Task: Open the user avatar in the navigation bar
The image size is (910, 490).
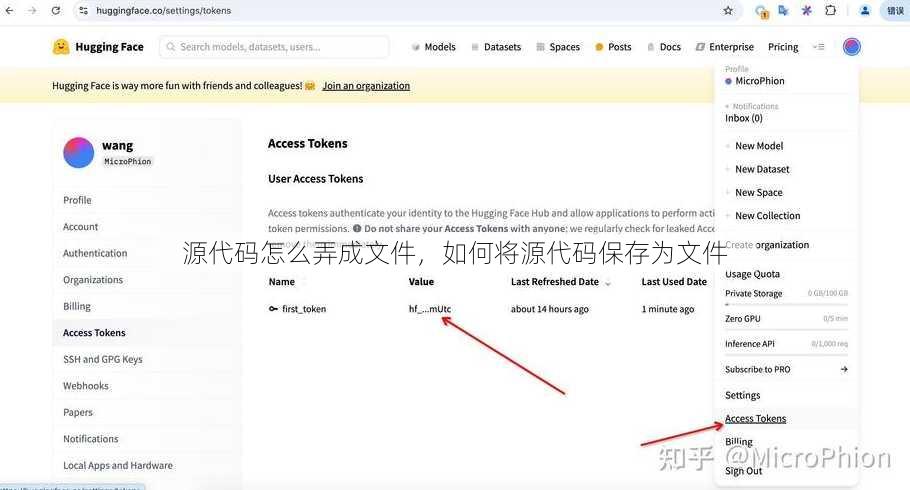Action: pyautogui.click(x=851, y=47)
